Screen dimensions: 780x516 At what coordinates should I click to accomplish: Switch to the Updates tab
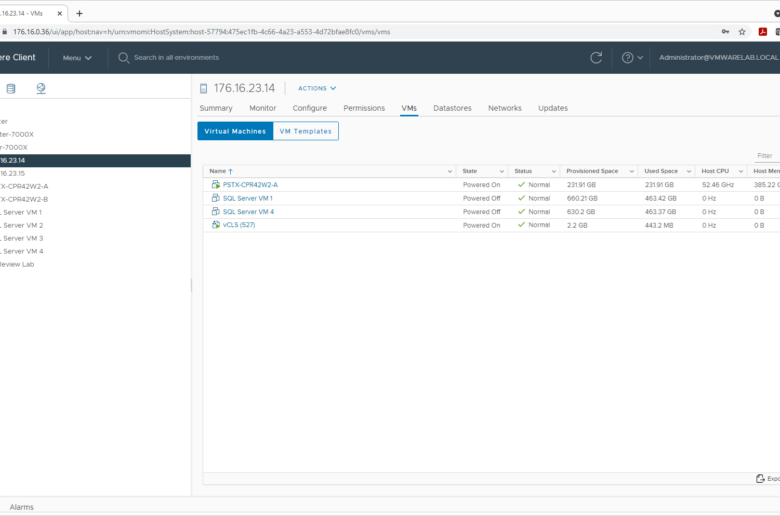click(553, 108)
